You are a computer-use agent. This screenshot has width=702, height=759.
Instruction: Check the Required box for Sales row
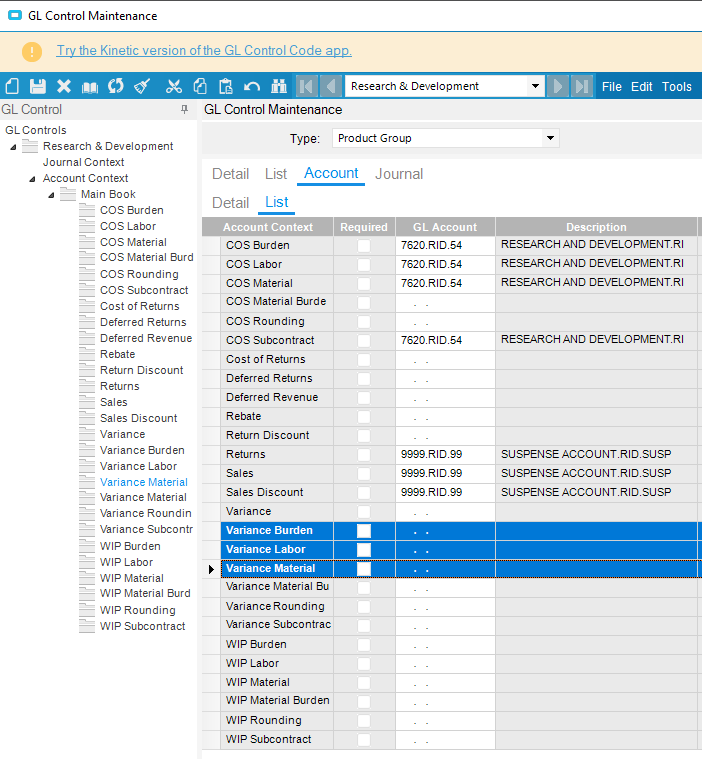click(x=364, y=473)
